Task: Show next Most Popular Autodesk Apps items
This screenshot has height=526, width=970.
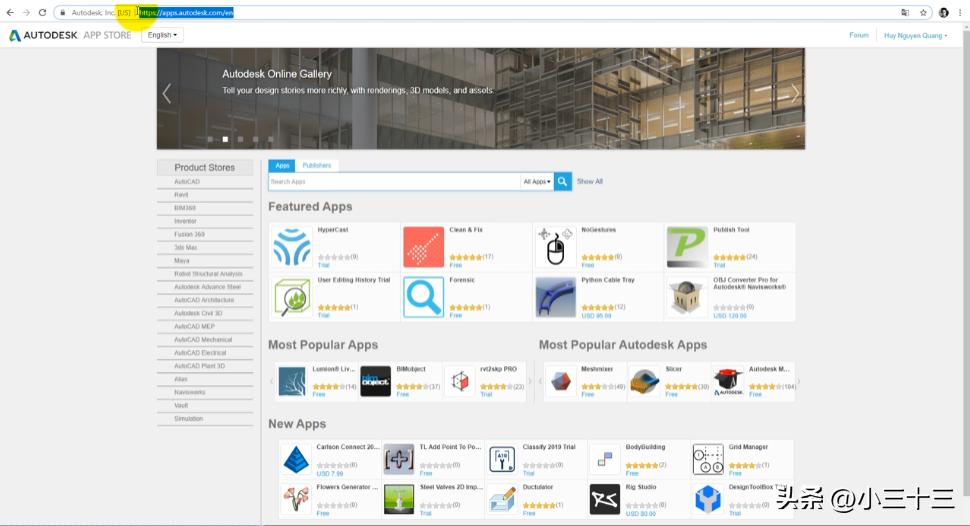Action: (x=799, y=381)
